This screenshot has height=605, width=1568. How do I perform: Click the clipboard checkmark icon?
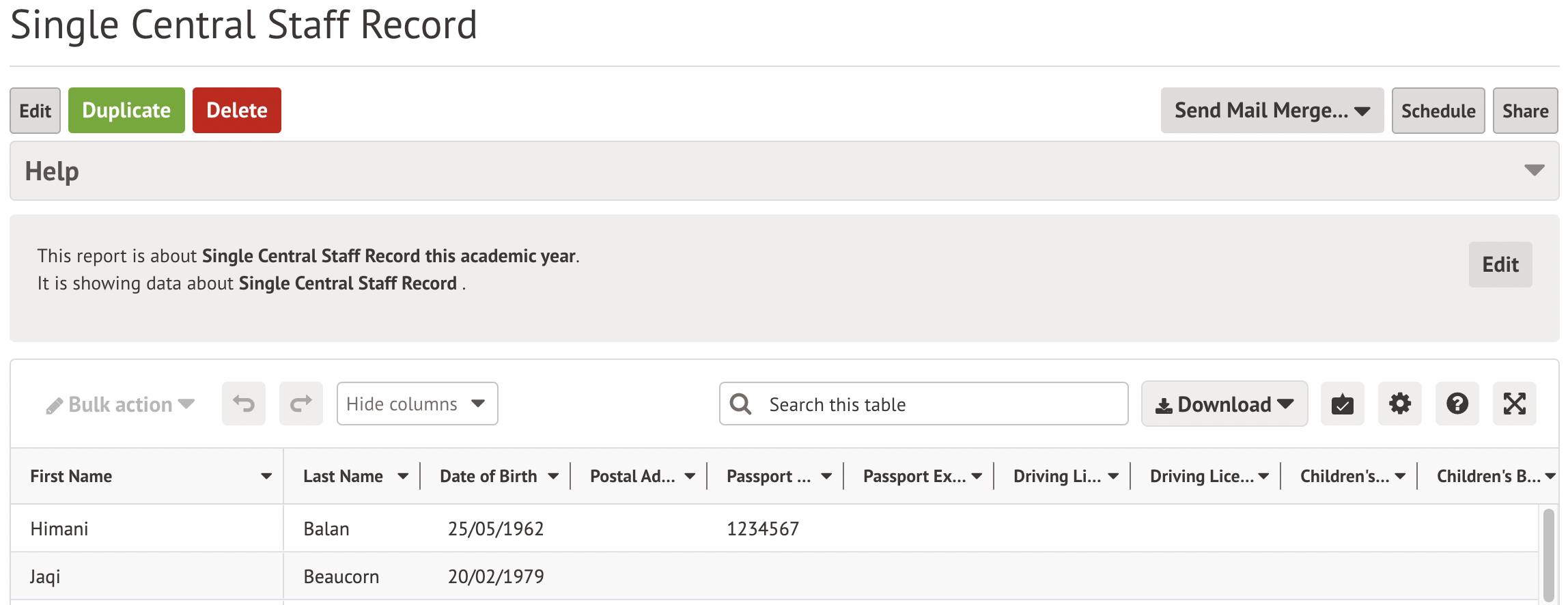[1342, 404]
